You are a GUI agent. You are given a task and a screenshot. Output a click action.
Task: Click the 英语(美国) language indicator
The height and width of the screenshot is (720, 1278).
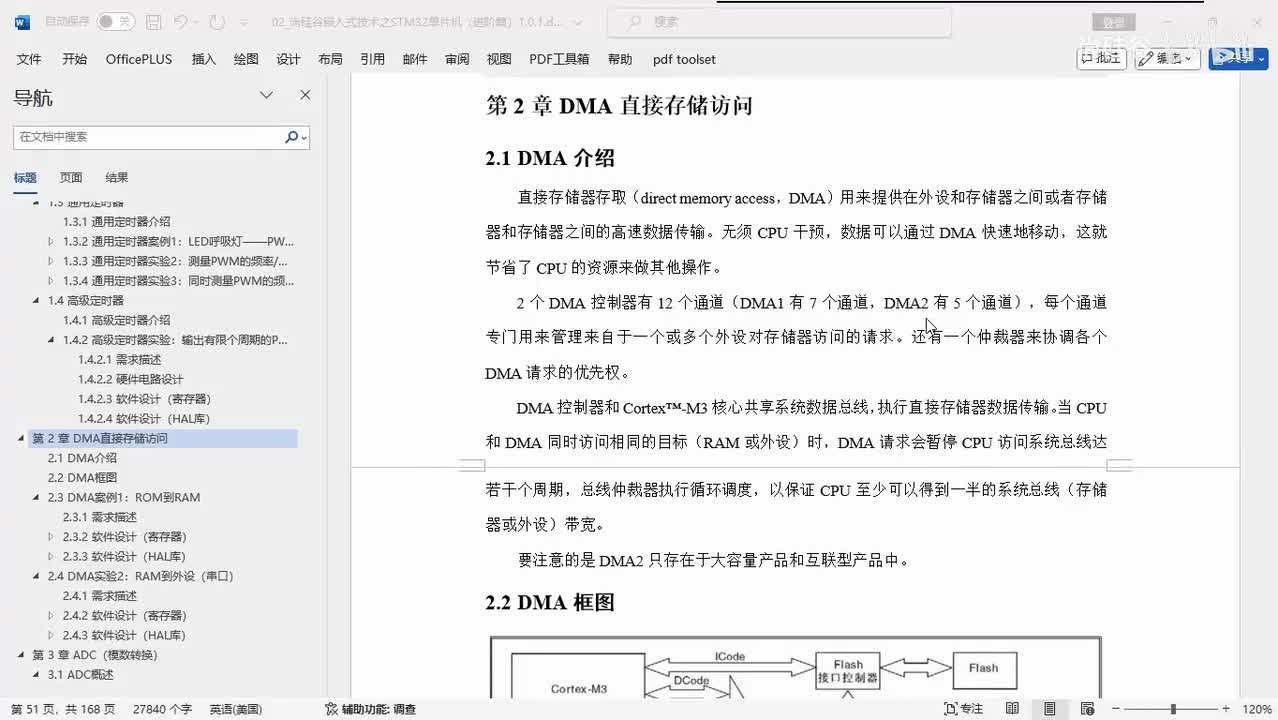[236, 709]
